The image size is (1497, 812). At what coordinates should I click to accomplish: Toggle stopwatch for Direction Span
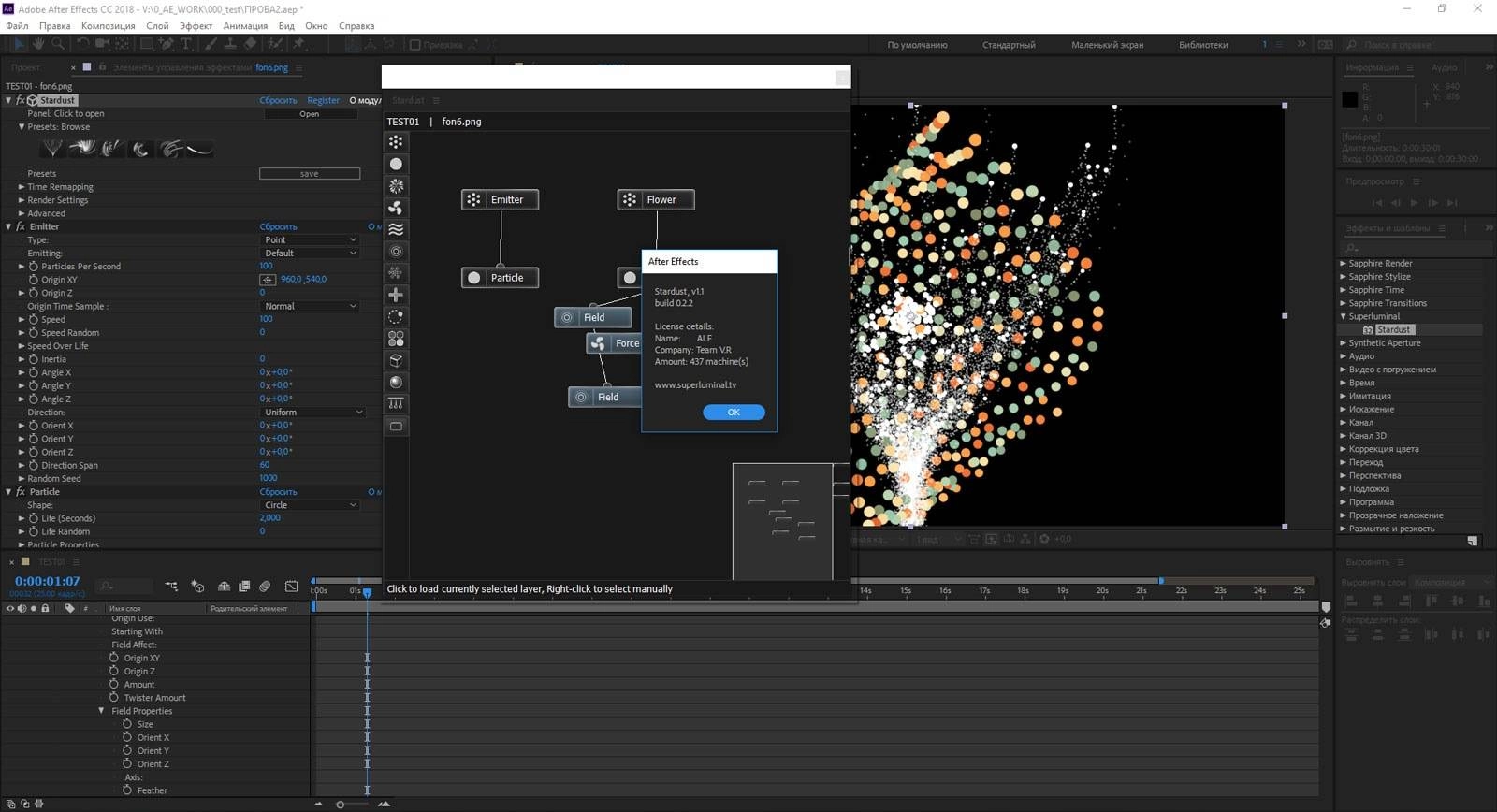[x=34, y=466]
